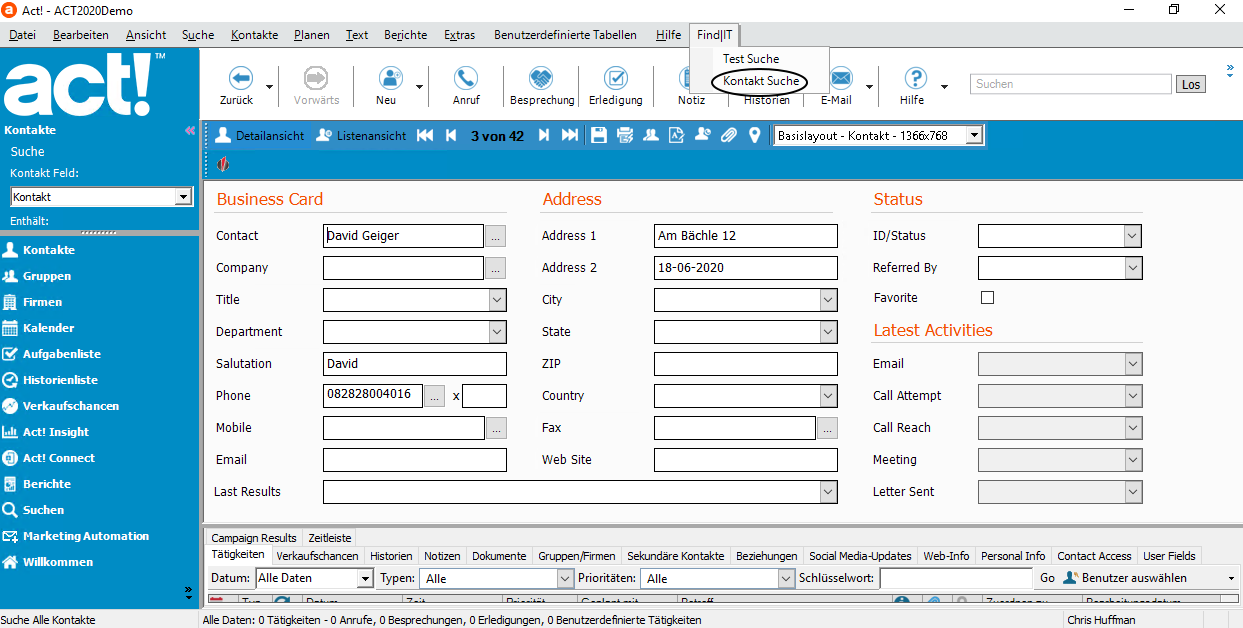This screenshot has width=1243, height=628.
Task: Open Besprechung handshake icon
Action: point(541,78)
